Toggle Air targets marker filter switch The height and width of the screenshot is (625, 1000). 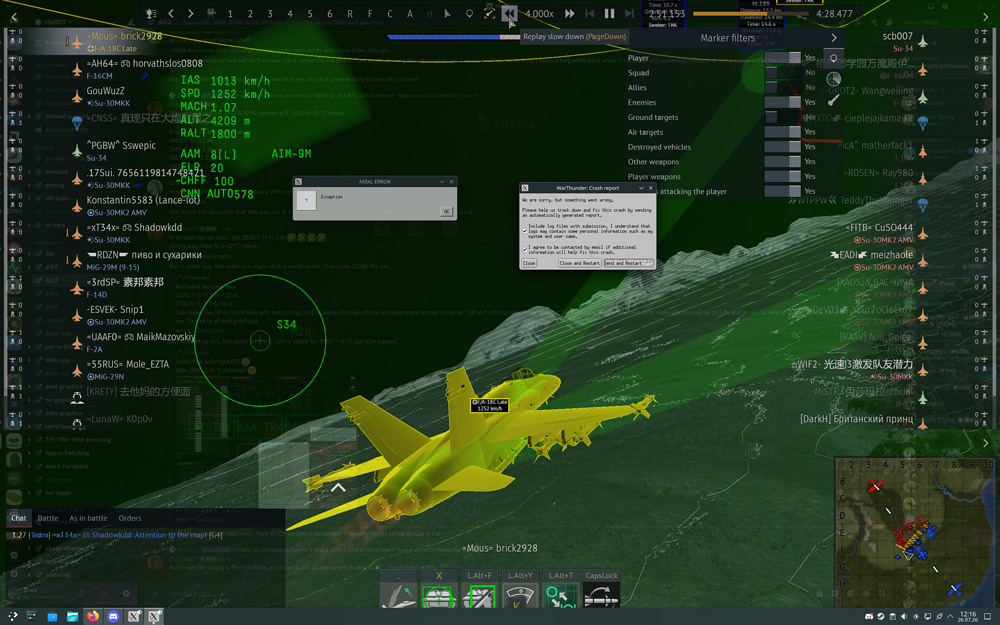(783, 131)
